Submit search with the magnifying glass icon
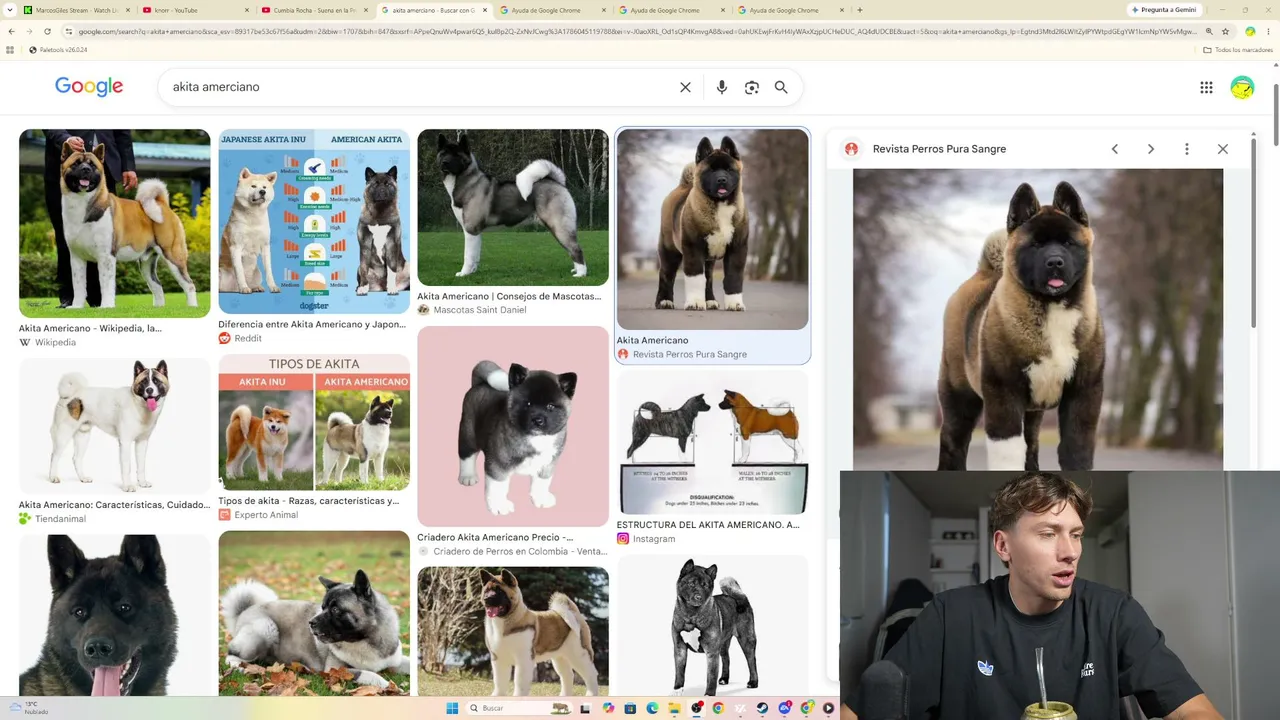 click(x=781, y=87)
